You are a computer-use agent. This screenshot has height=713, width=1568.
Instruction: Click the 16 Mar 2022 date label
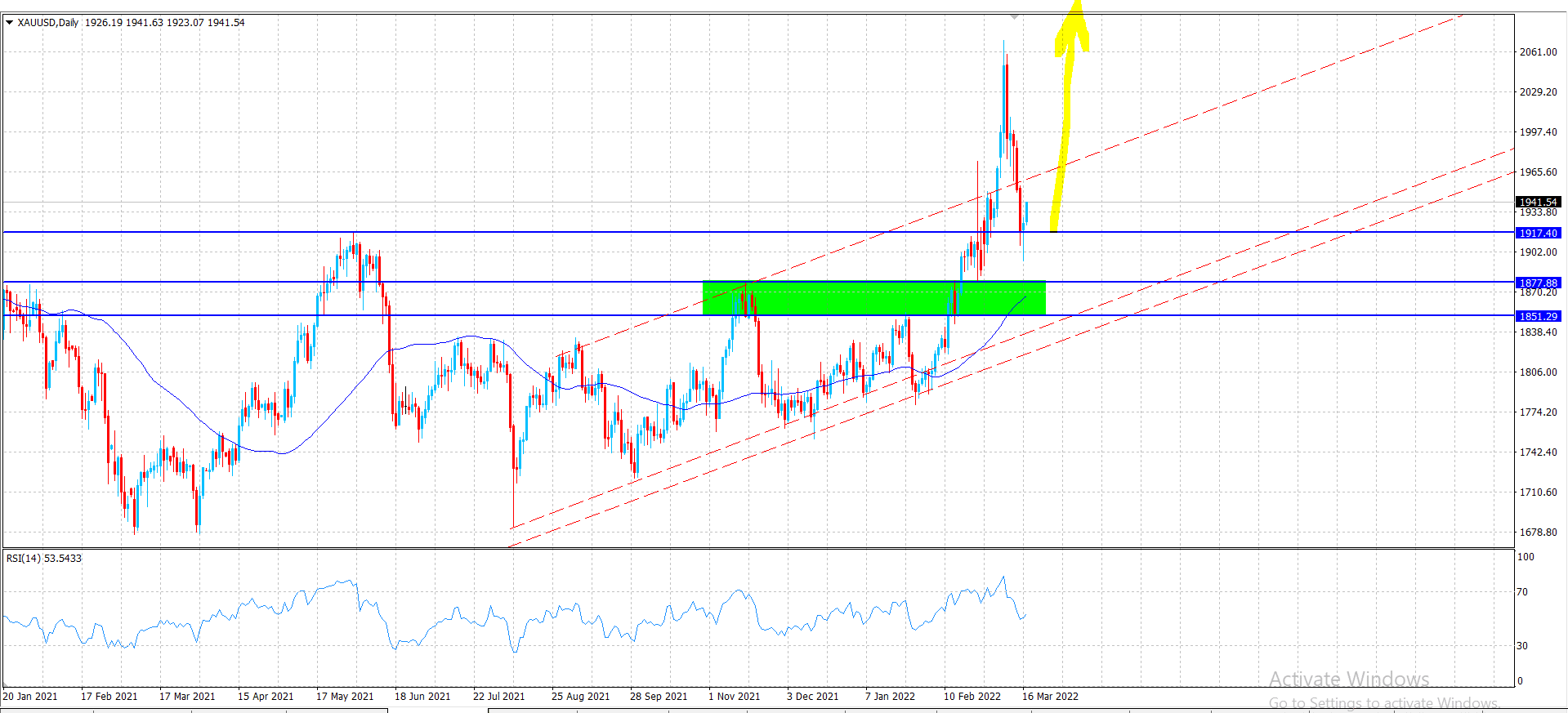[1050, 697]
